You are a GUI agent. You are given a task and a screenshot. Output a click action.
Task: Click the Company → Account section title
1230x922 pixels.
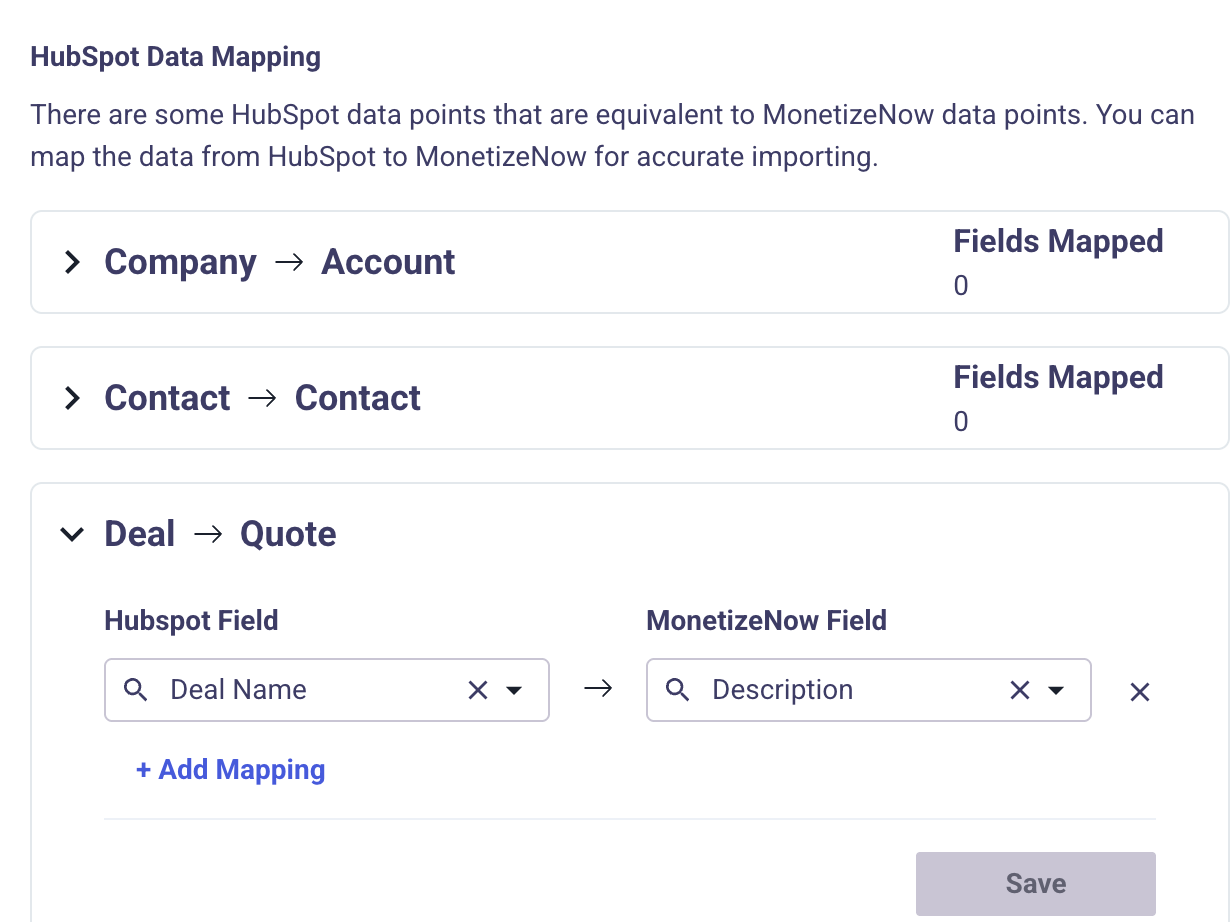click(280, 263)
